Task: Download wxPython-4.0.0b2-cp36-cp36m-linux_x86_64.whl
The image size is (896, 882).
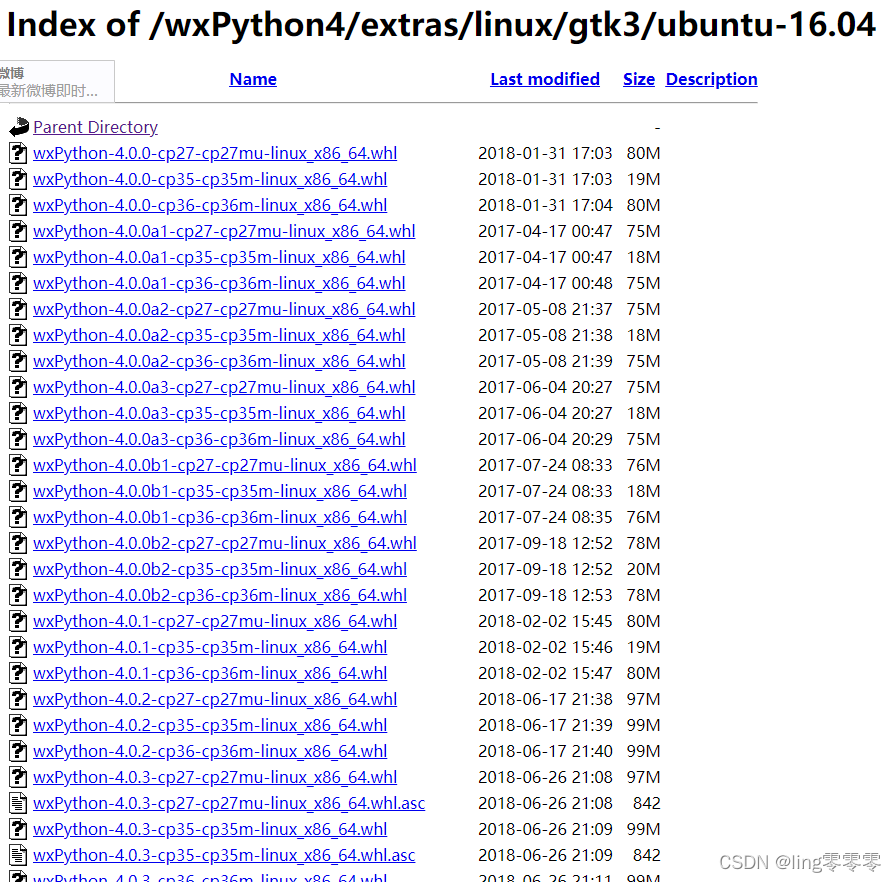Action: (220, 595)
